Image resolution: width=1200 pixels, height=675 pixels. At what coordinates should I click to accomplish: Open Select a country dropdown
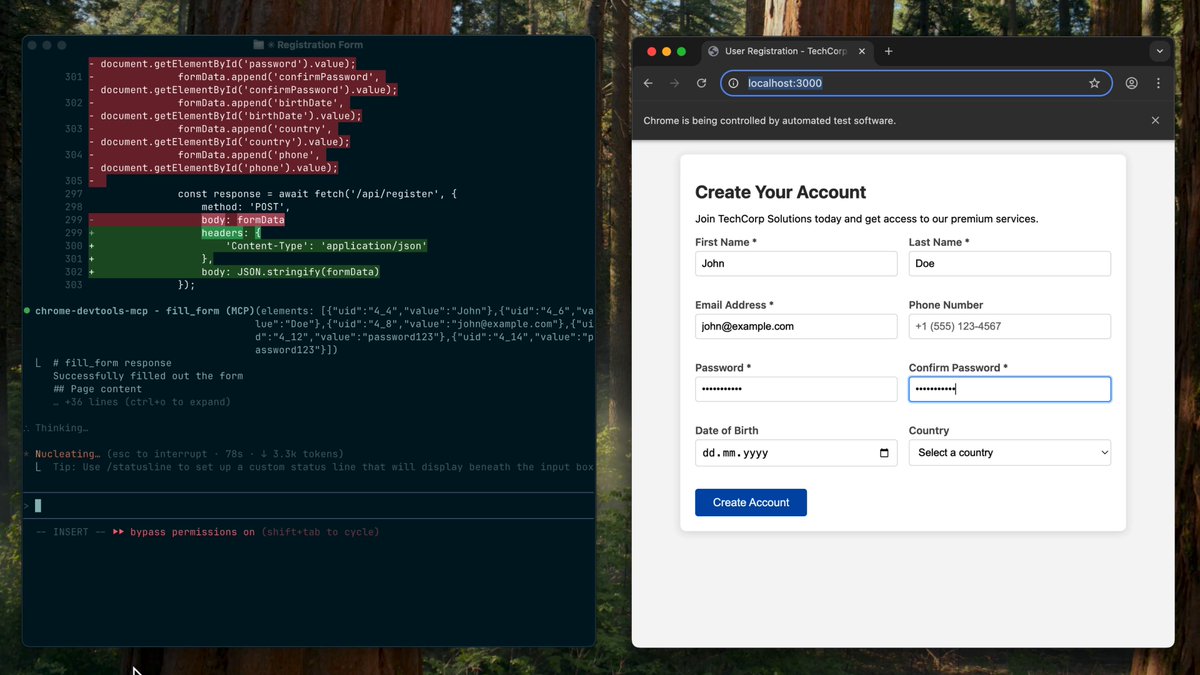(x=1010, y=453)
